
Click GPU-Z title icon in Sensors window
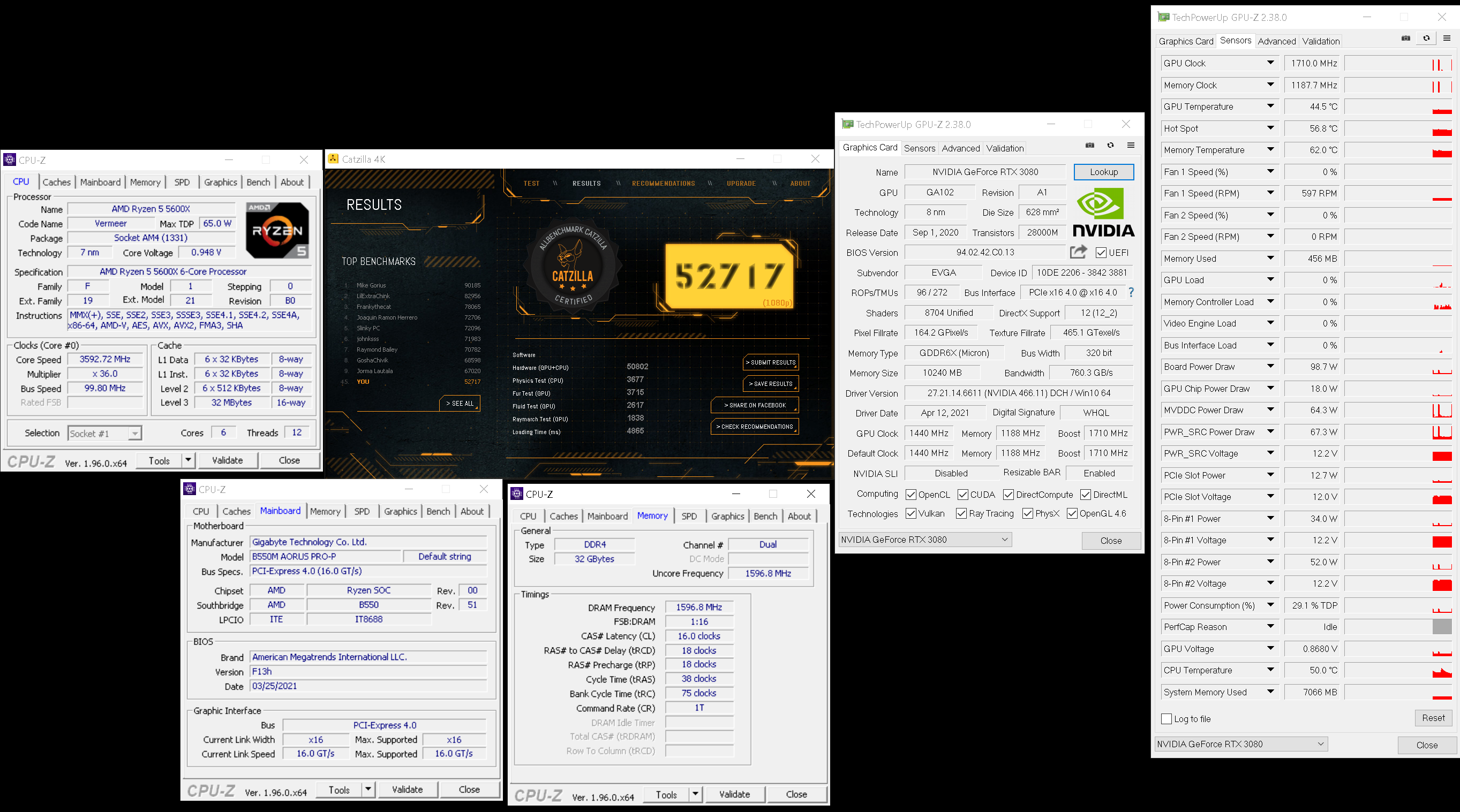1164,17
